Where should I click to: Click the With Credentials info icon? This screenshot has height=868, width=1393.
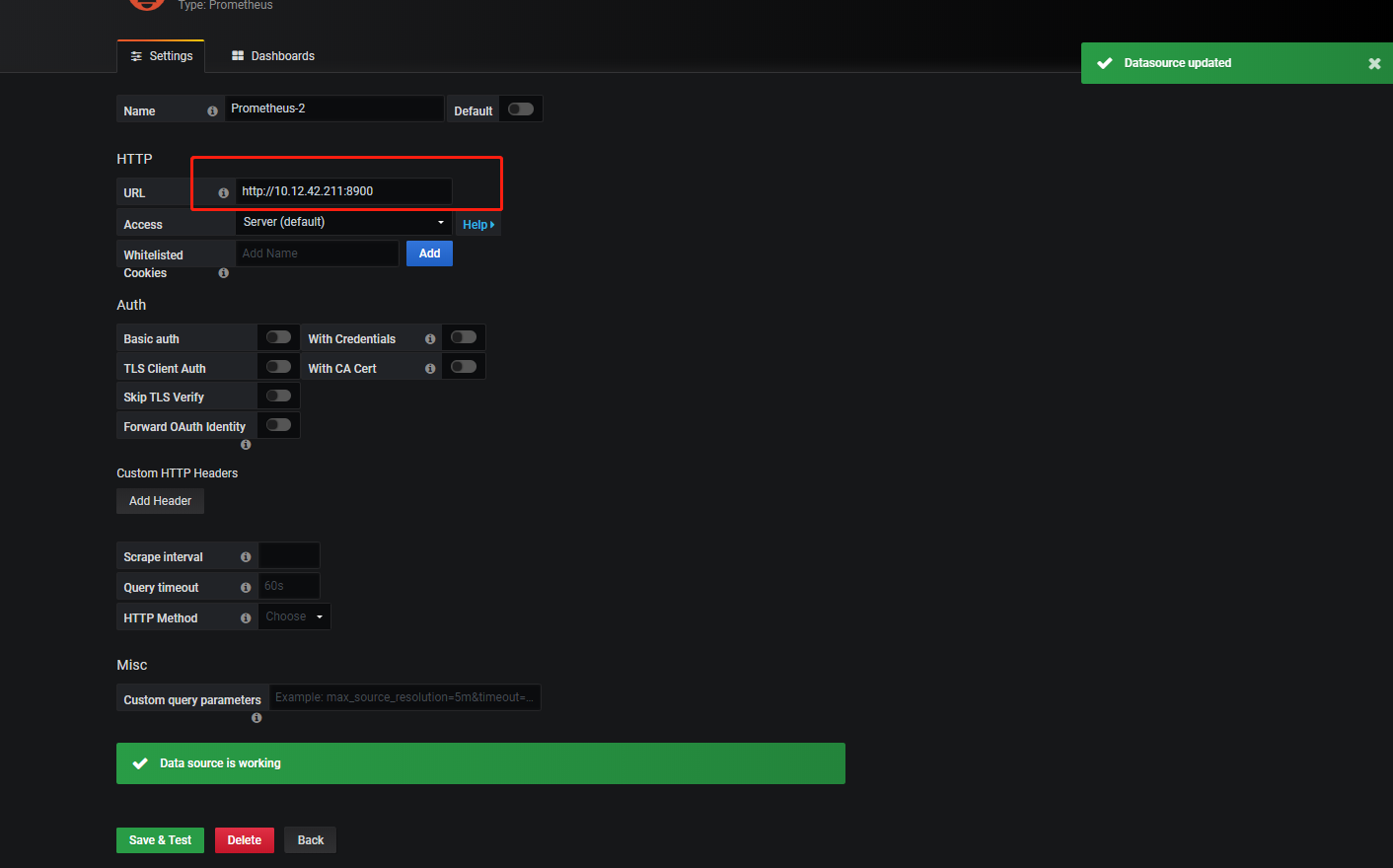coord(430,339)
